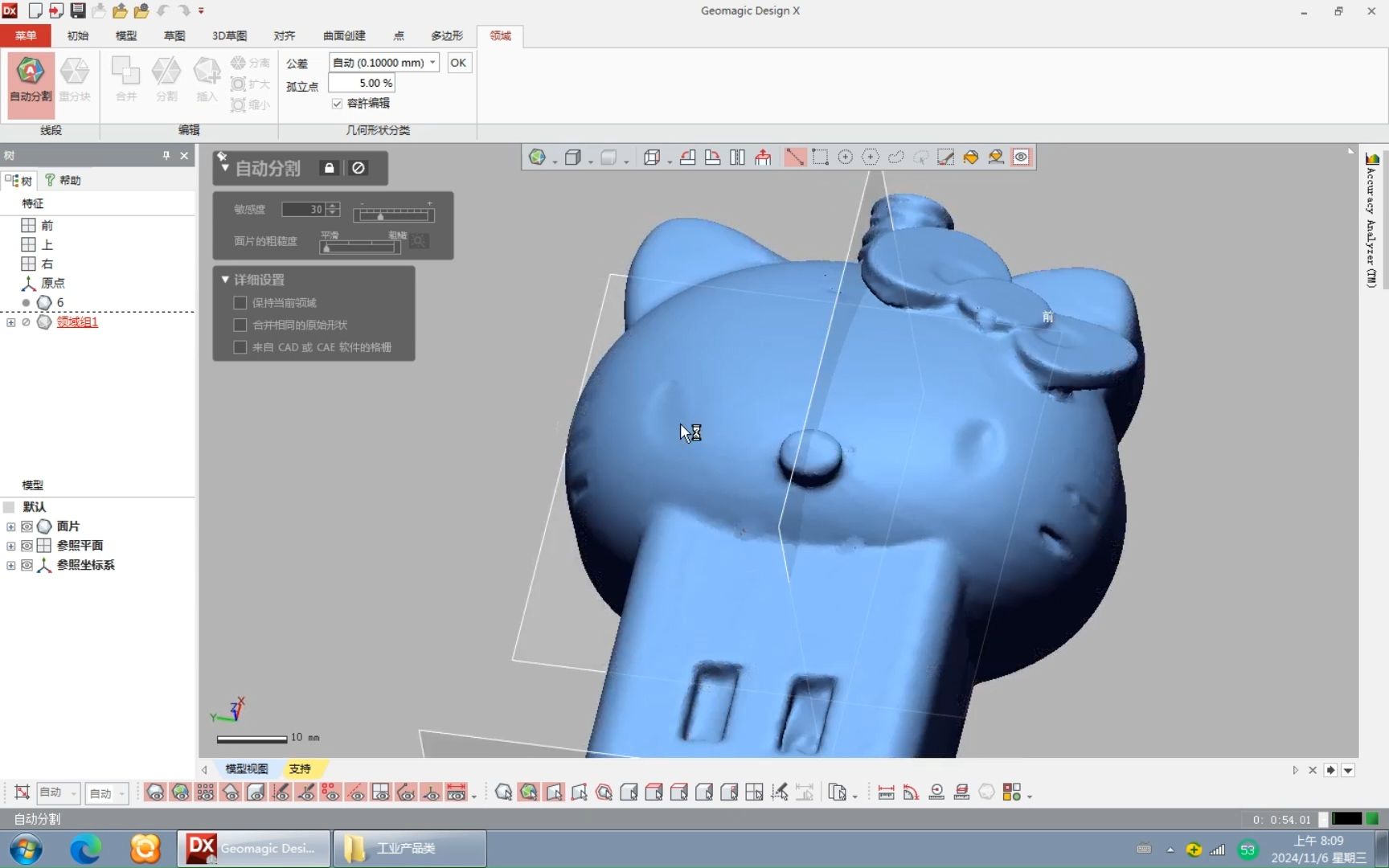
Task: Click the zoom fit icon in bottom toolbar
Action: click(x=22, y=793)
